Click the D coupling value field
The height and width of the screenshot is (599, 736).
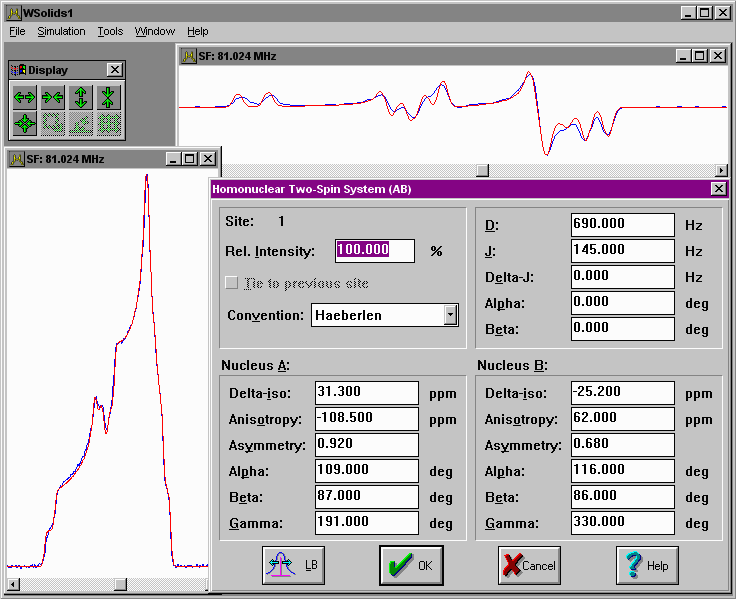click(622, 225)
